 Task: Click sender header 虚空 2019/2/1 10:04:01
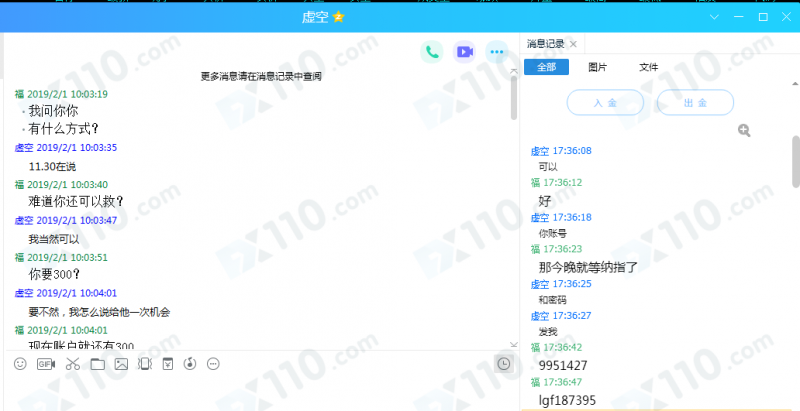pos(66,293)
